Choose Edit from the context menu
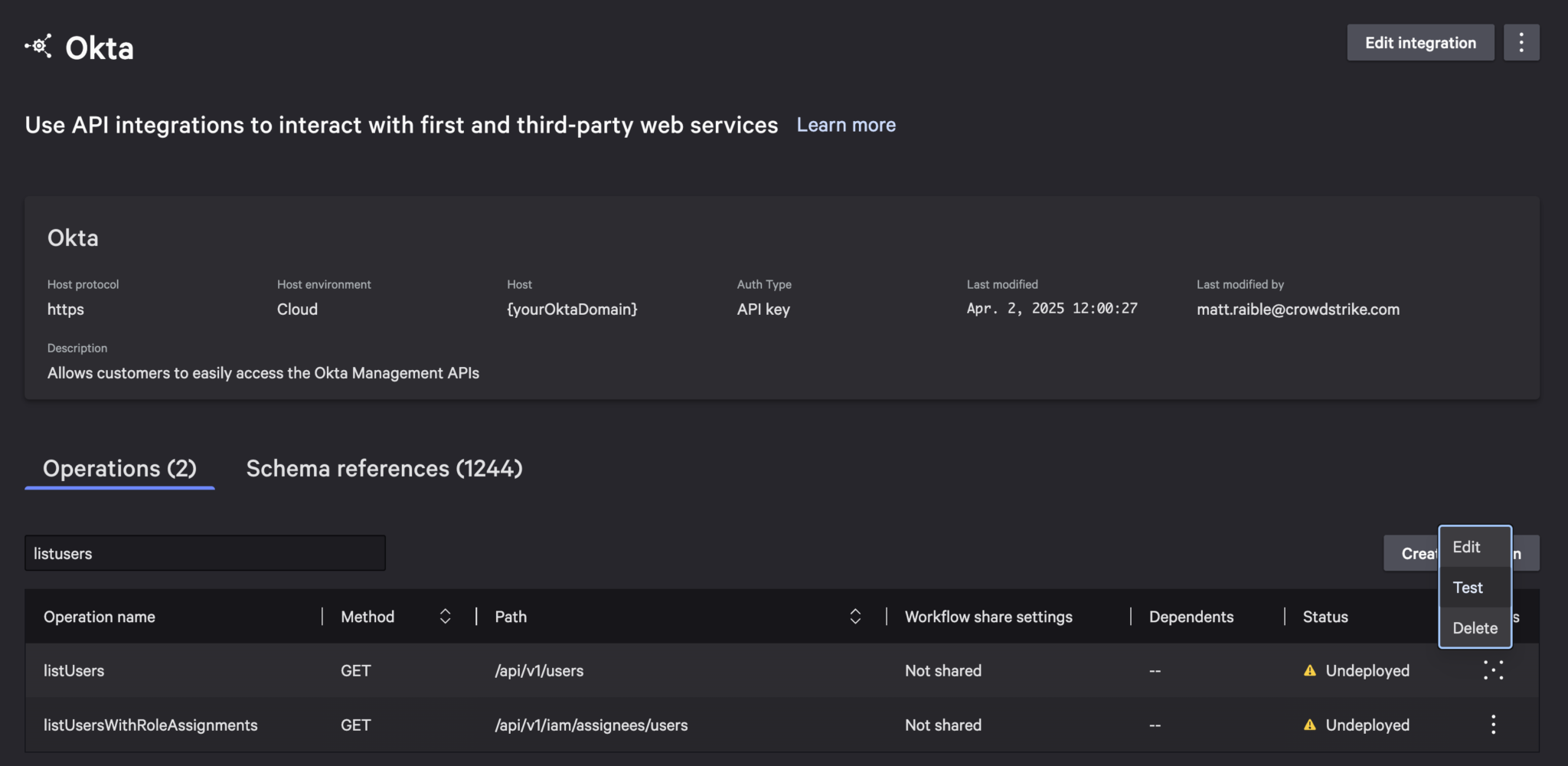This screenshot has width=1568, height=766. pos(1466,547)
